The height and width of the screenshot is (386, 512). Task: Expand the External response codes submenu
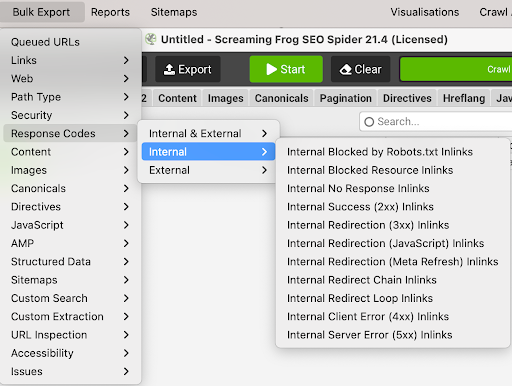208,170
